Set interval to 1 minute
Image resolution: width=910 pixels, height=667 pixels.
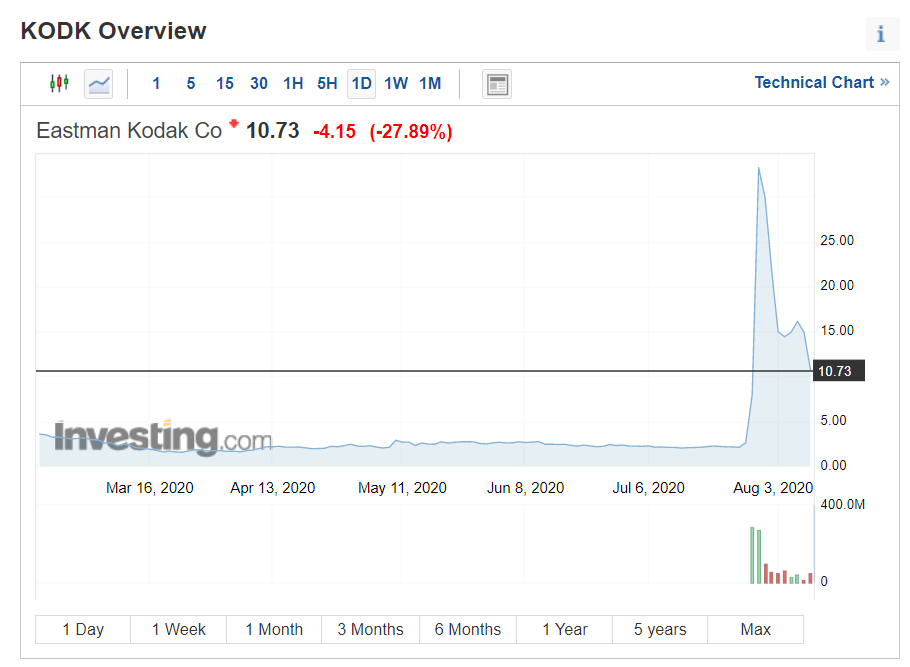click(x=156, y=84)
